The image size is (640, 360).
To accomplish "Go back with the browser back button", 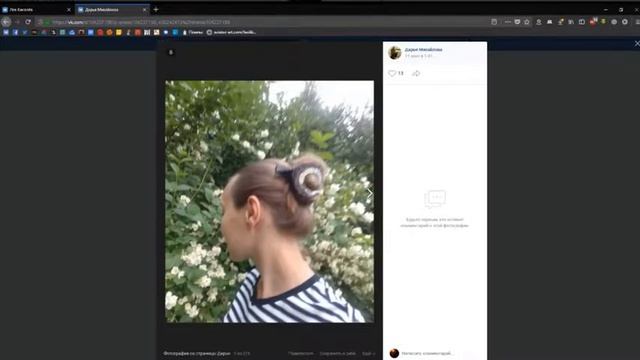I will point(6,22).
